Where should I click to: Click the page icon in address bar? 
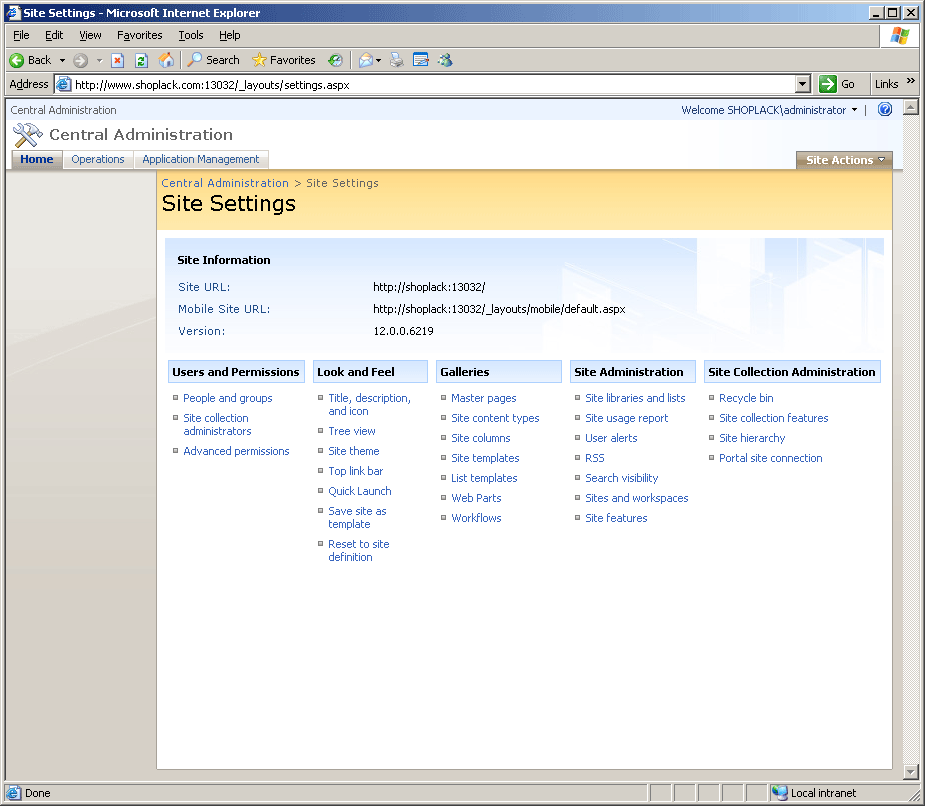(63, 84)
